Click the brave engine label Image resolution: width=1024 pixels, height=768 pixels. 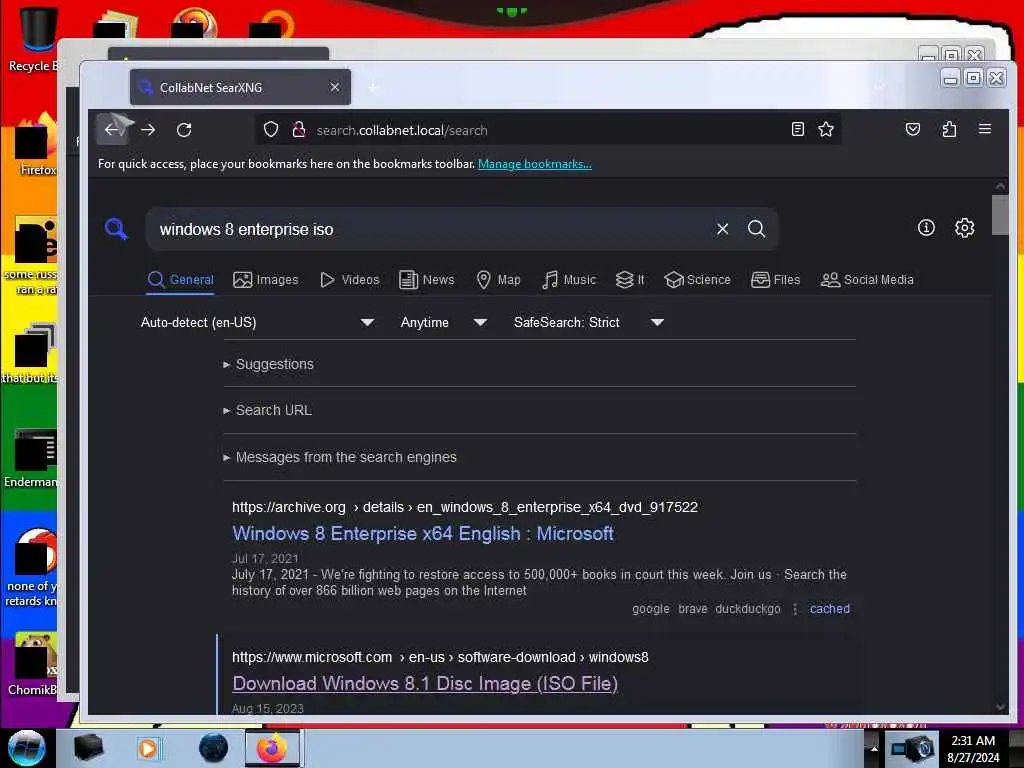(x=693, y=609)
